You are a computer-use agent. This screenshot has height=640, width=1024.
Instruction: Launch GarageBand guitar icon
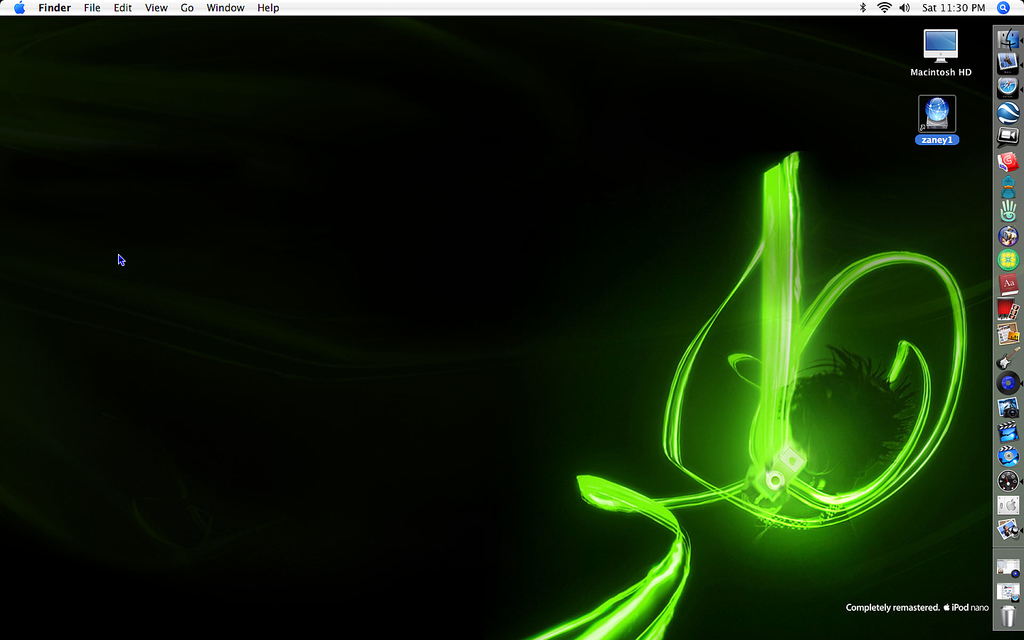pos(1008,358)
